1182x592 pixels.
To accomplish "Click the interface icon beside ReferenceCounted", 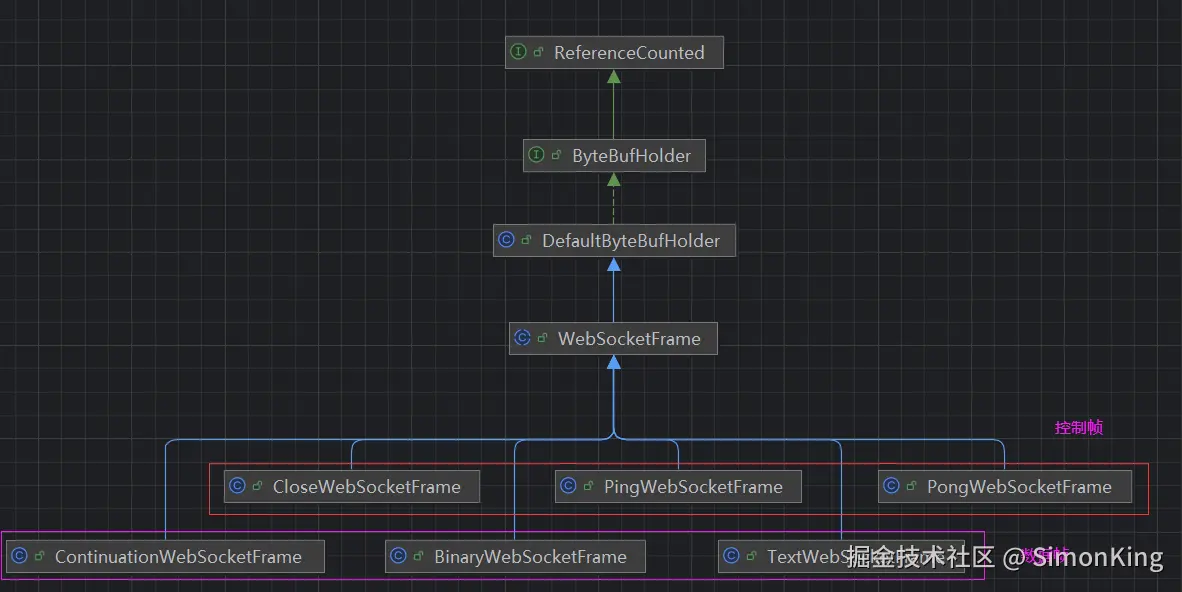I will click(x=518, y=52).
